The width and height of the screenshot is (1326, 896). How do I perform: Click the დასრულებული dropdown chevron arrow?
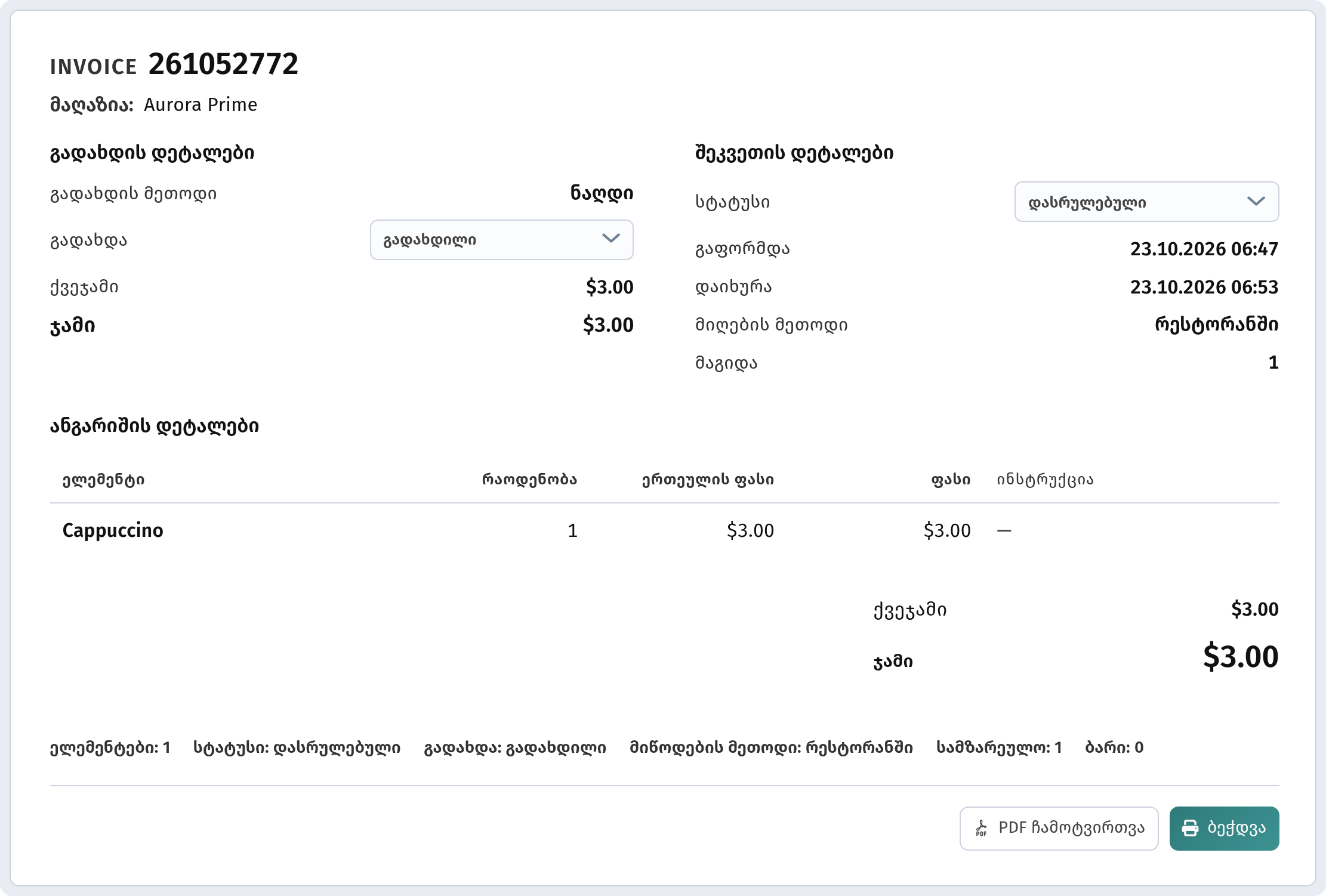pos(1256,202)
